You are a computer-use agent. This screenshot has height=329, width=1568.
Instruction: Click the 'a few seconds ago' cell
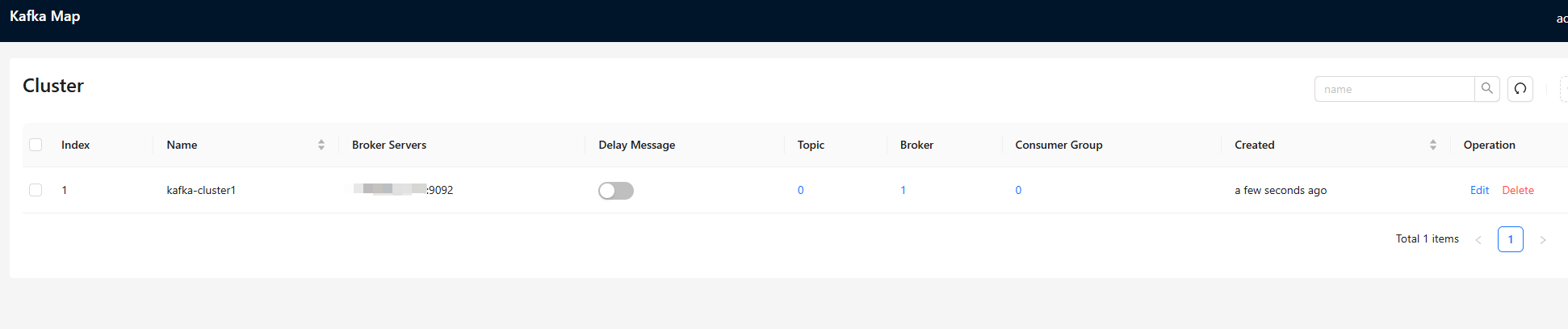[1281, 190]
